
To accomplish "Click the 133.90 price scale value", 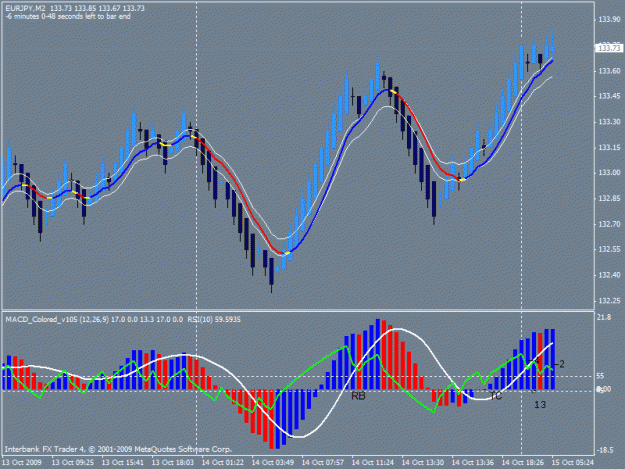I will (x=609, y=20).
